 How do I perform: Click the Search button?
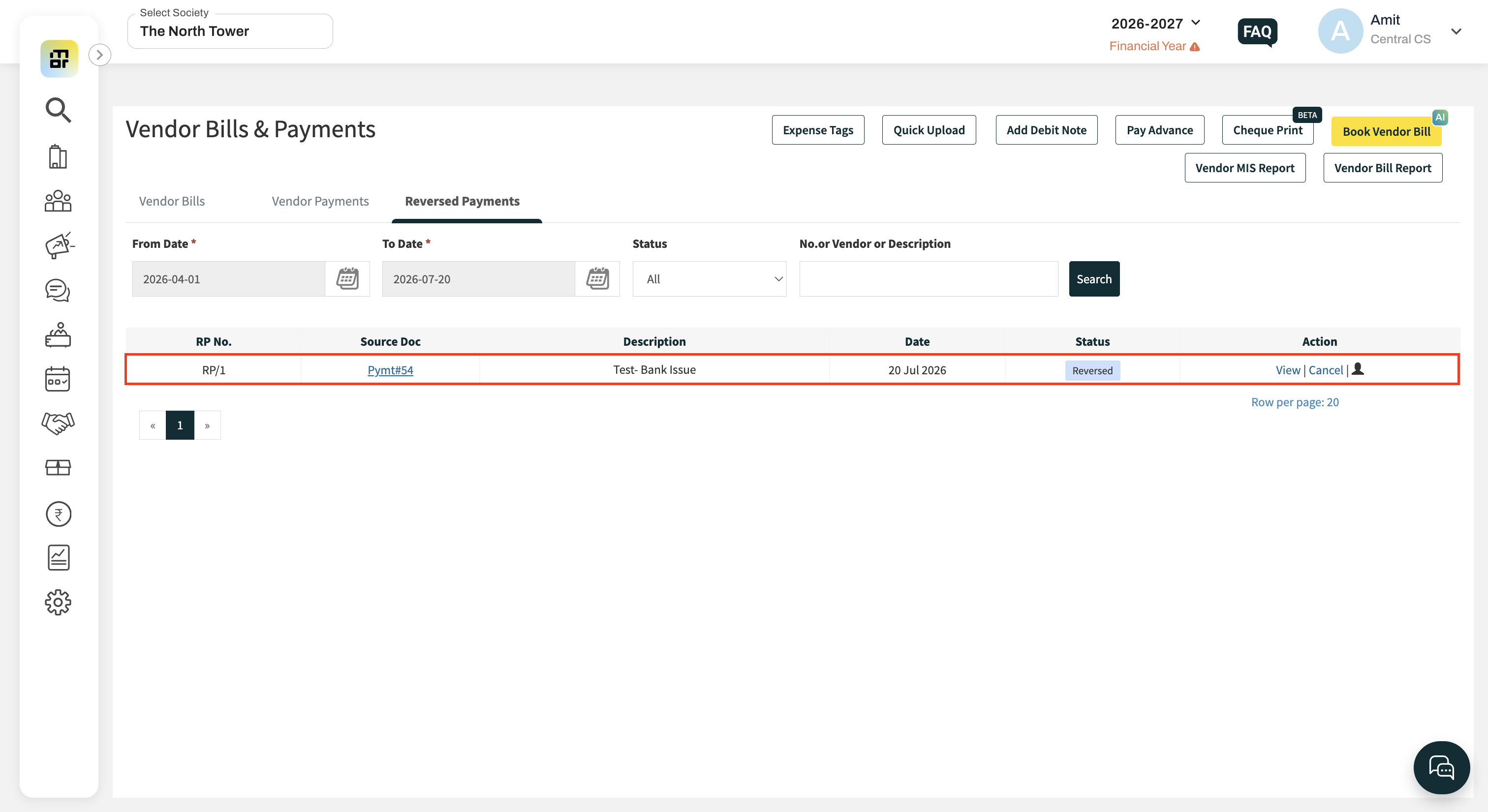[x=1094, y=279]
